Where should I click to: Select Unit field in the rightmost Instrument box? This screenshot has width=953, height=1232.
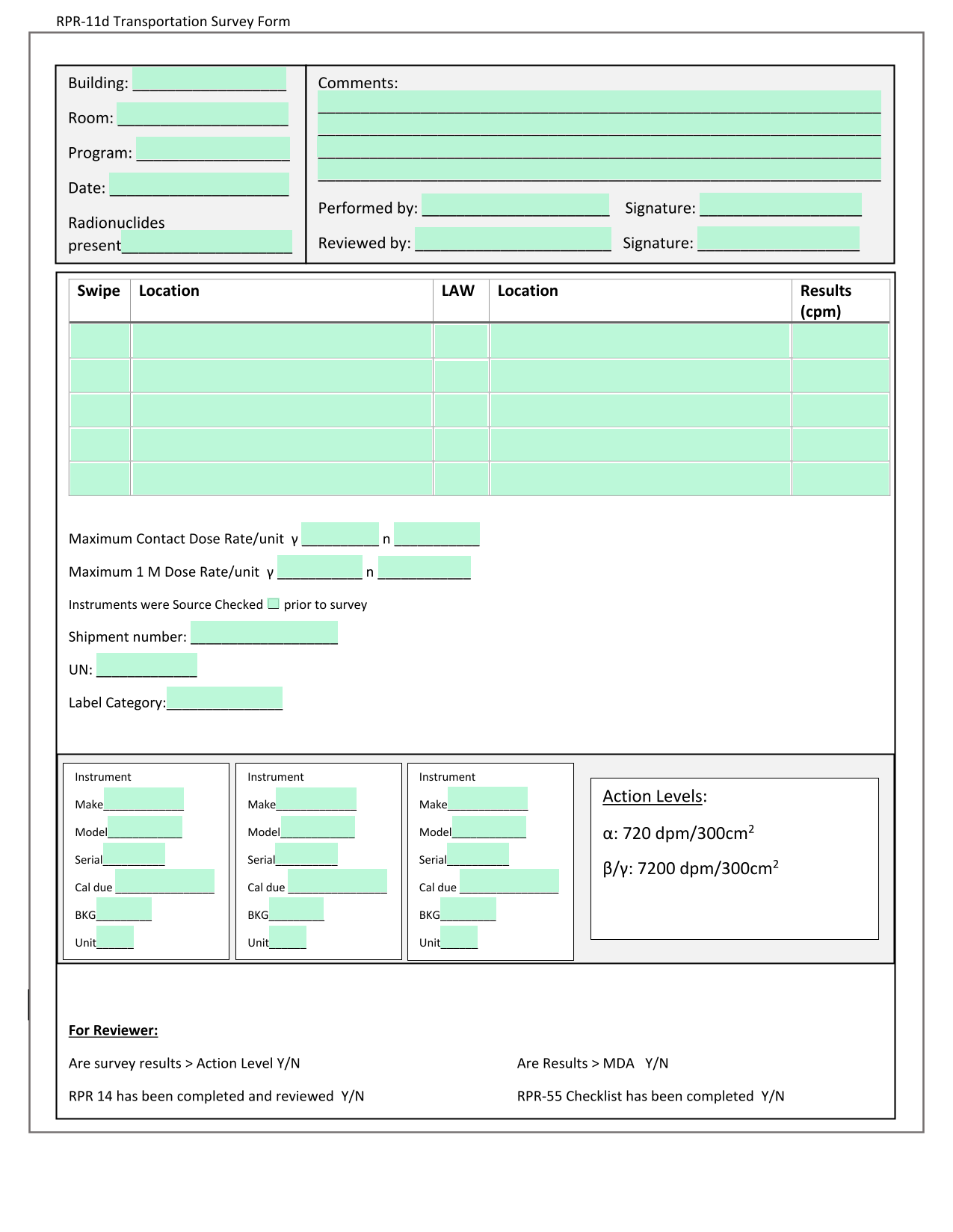pyautogui.click(x=459, y=937)
